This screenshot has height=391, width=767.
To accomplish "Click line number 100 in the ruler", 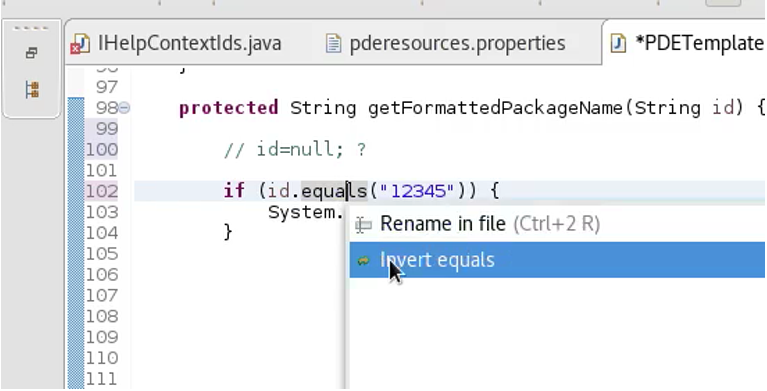I will (x=102, y=149).
